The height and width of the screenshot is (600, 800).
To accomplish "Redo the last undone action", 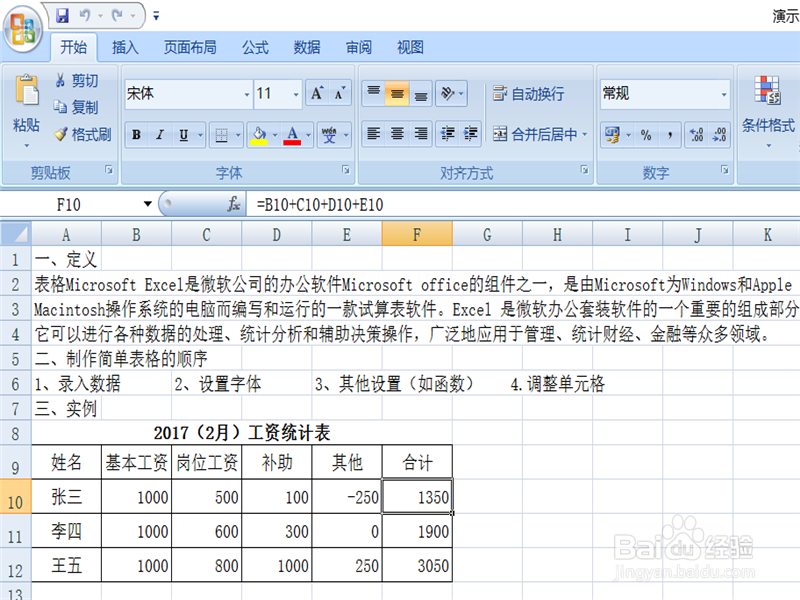I will click(117, 16).
